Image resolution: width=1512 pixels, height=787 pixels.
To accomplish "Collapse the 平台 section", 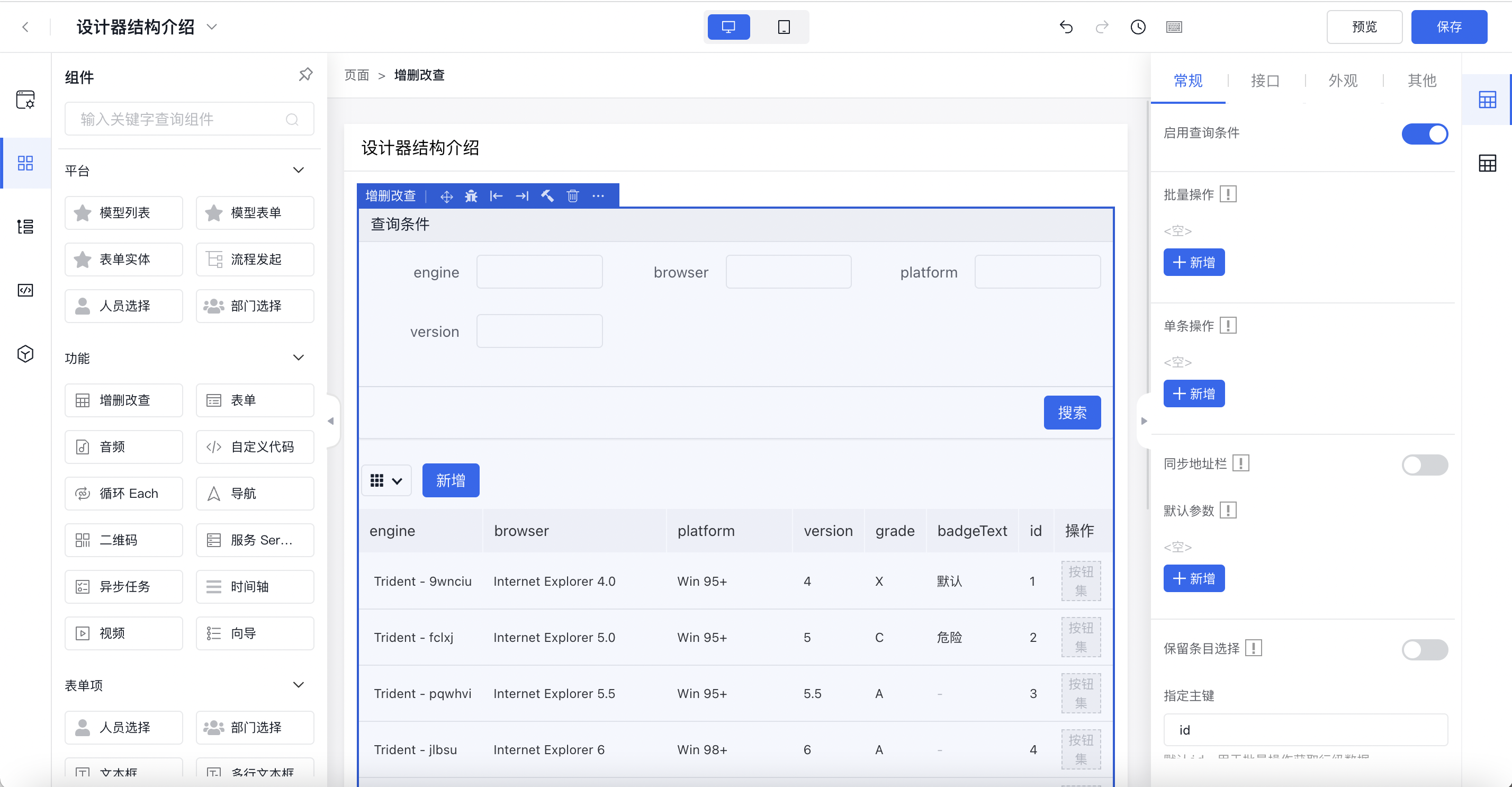I will (x=298, y=171).
